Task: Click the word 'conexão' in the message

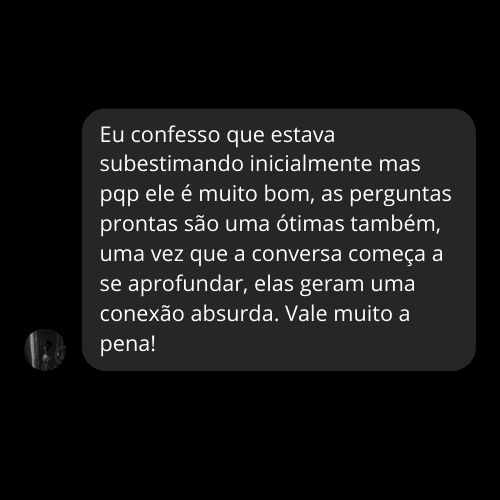Action: 142,313
